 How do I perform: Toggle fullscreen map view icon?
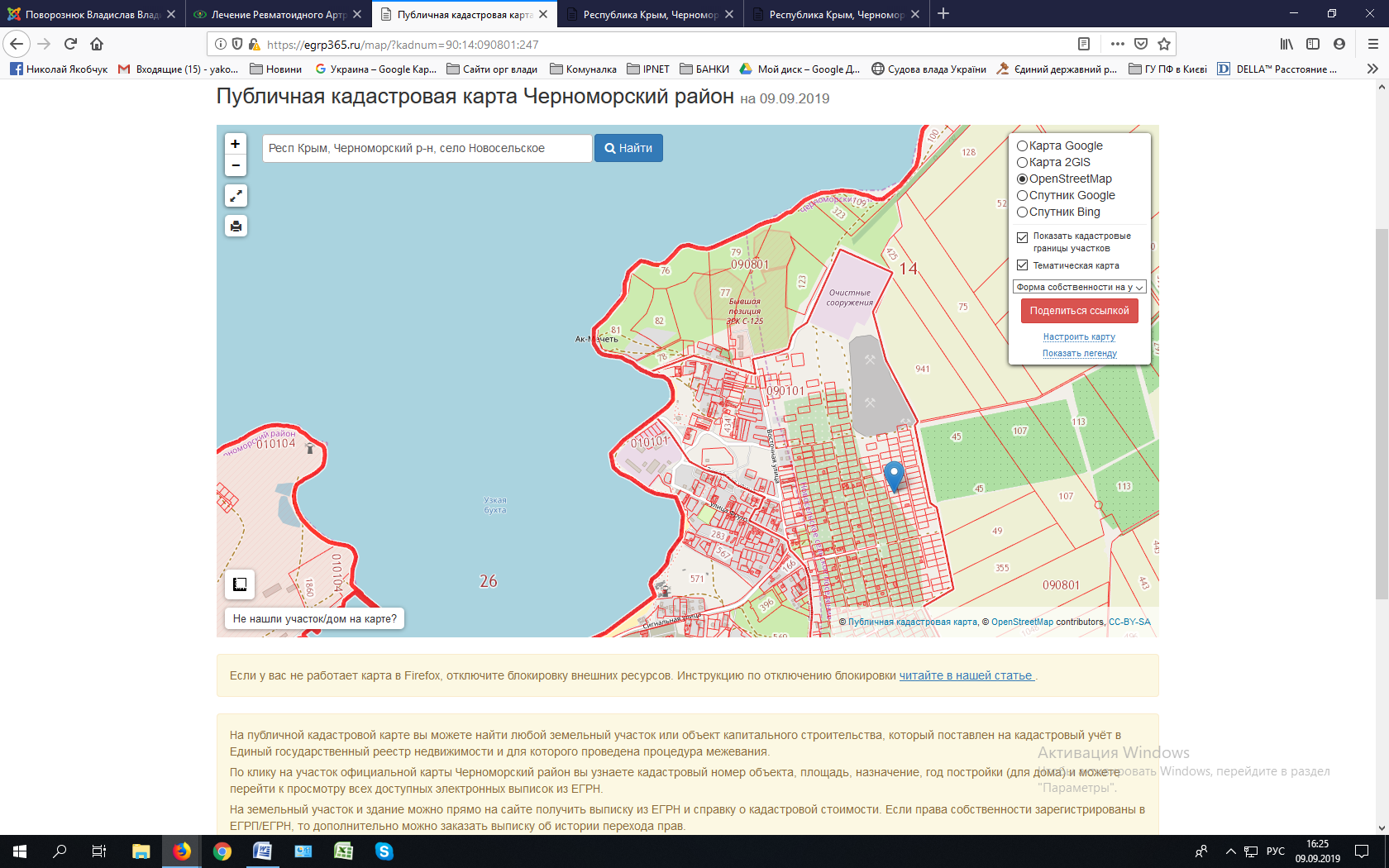[236, 196]
